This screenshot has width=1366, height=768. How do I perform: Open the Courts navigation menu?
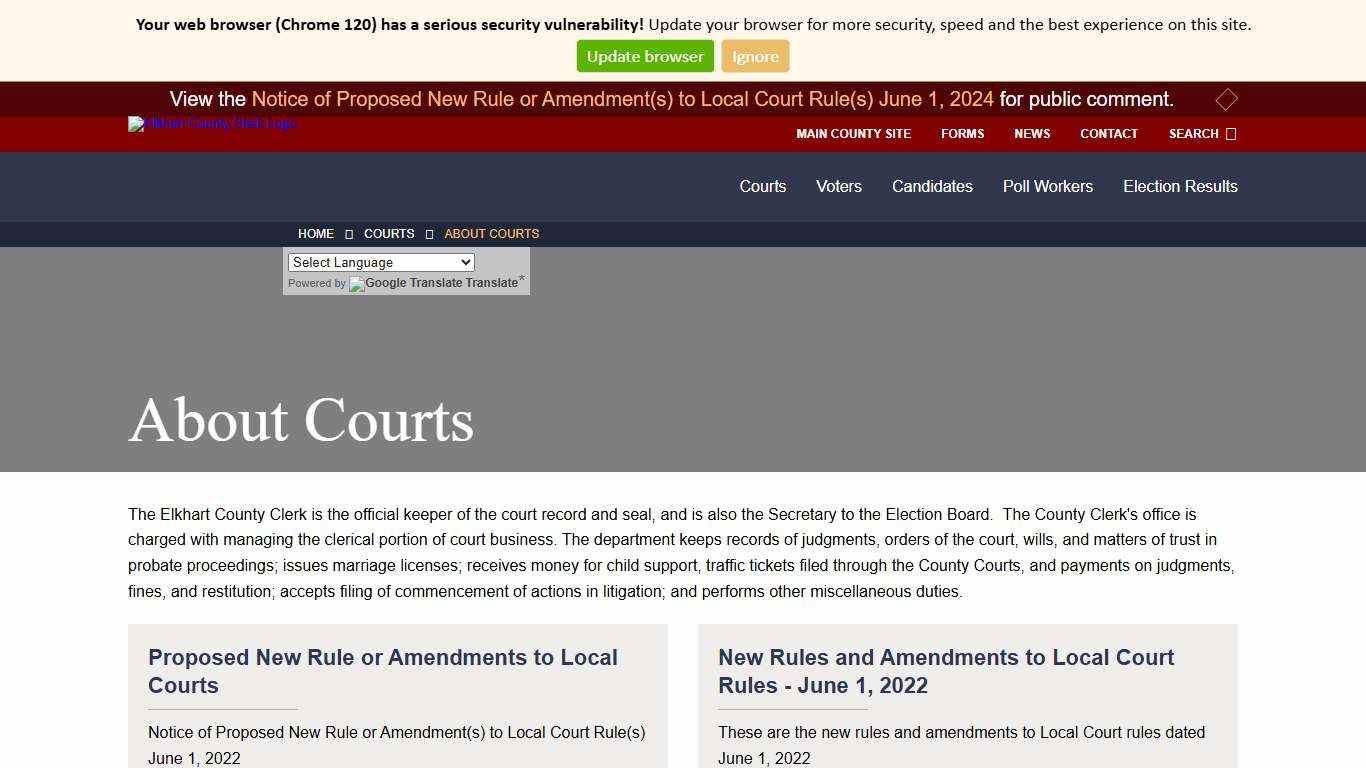[762, 186]
